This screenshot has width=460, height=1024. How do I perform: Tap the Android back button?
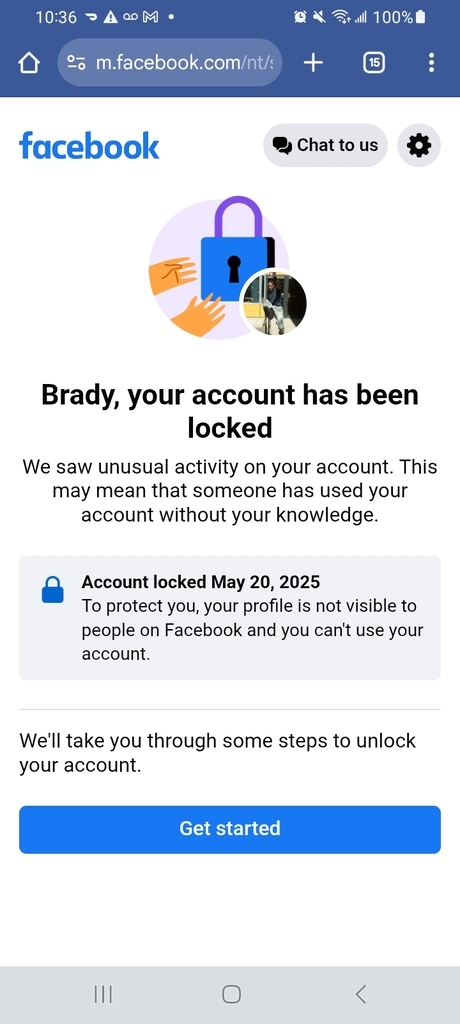(360, 994)
